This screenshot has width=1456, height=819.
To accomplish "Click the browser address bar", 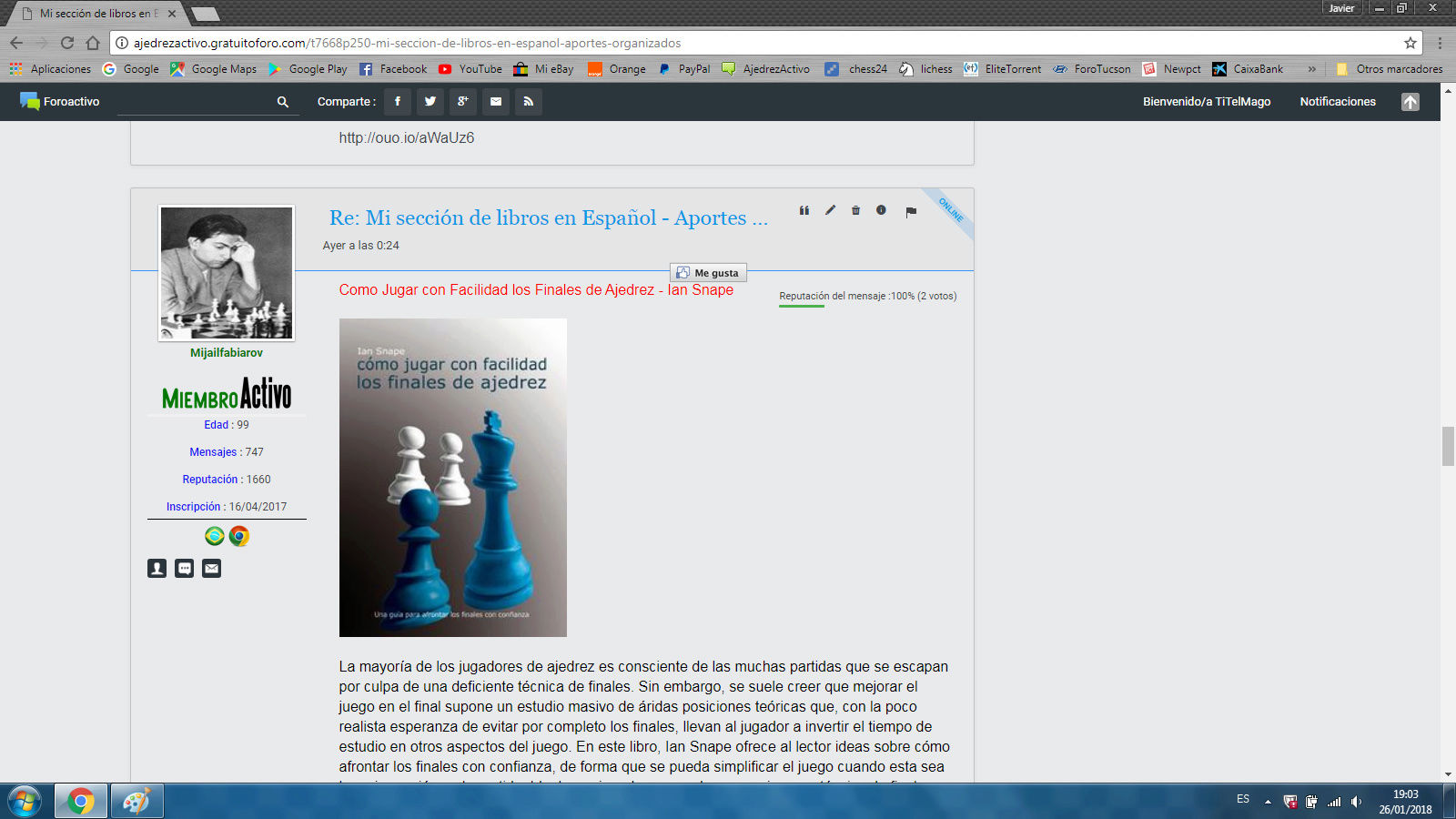I will click(x=764, y=43).
